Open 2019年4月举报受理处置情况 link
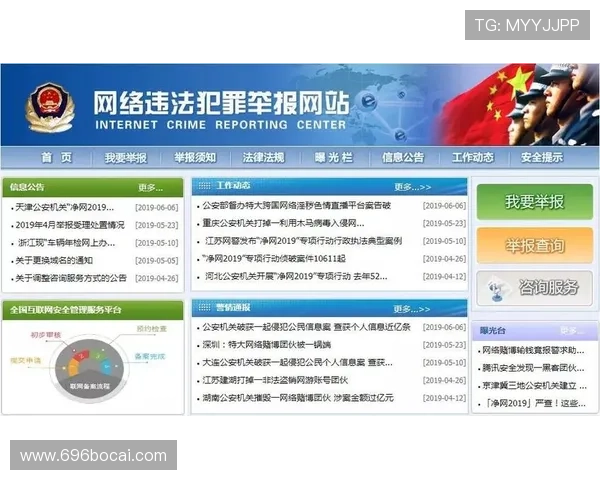This screenshot has width=600, height=480. pyautogui.click(x=70, y=225)
